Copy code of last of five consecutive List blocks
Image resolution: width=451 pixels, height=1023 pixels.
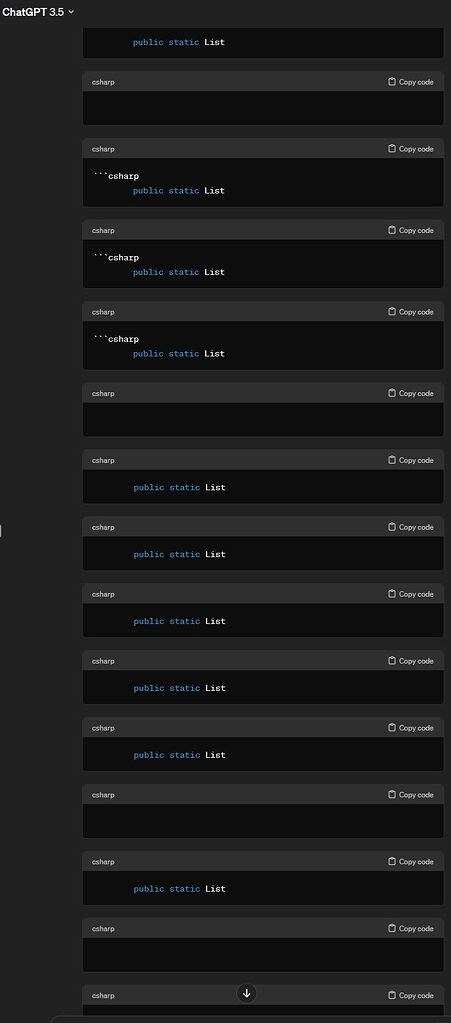pos(411,727)
